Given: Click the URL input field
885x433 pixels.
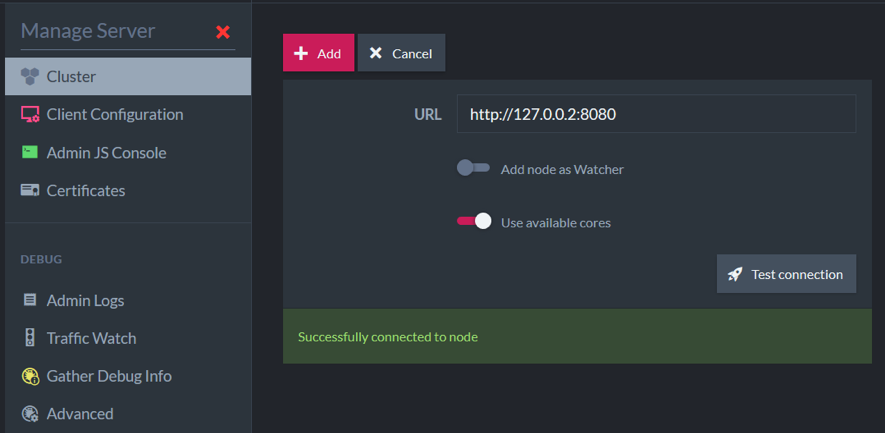Looking at the screenshot, I should coord(656,114).
